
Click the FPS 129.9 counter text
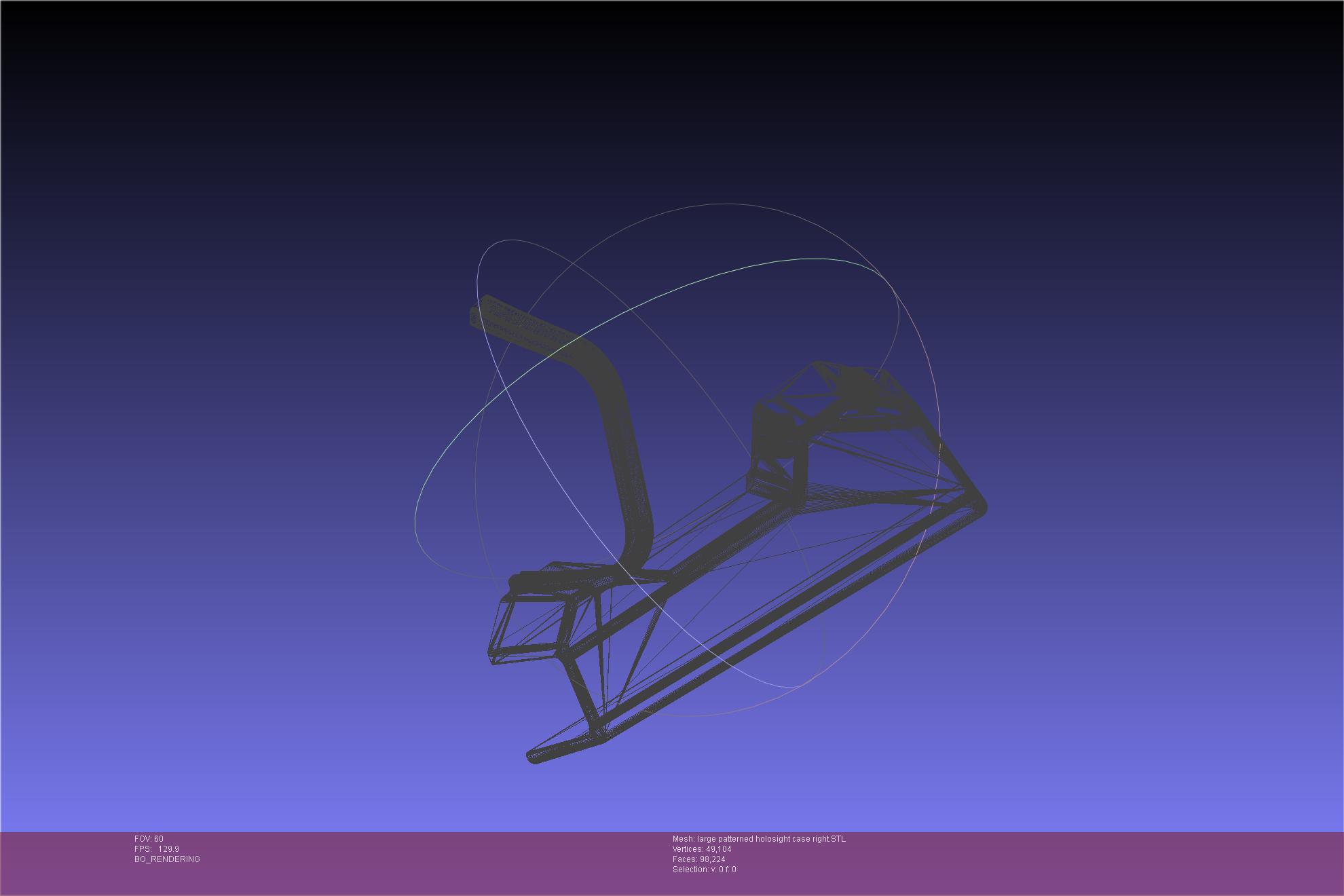click(157, 849)
